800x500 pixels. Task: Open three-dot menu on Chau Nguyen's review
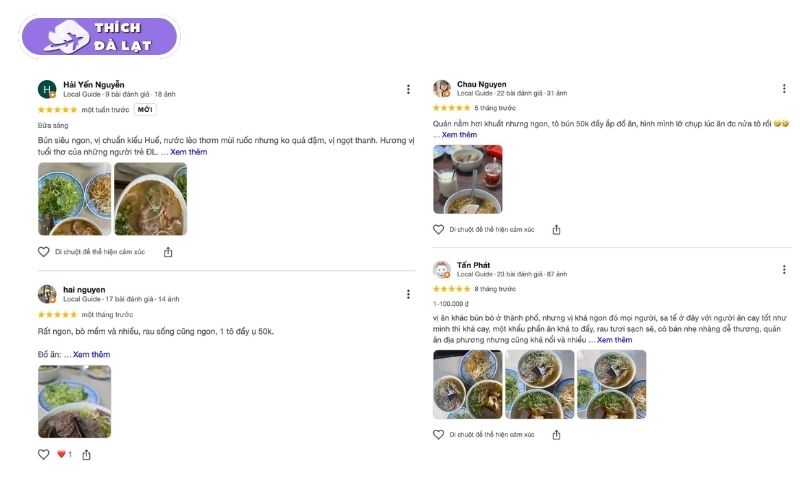click(x=782, y=88)
